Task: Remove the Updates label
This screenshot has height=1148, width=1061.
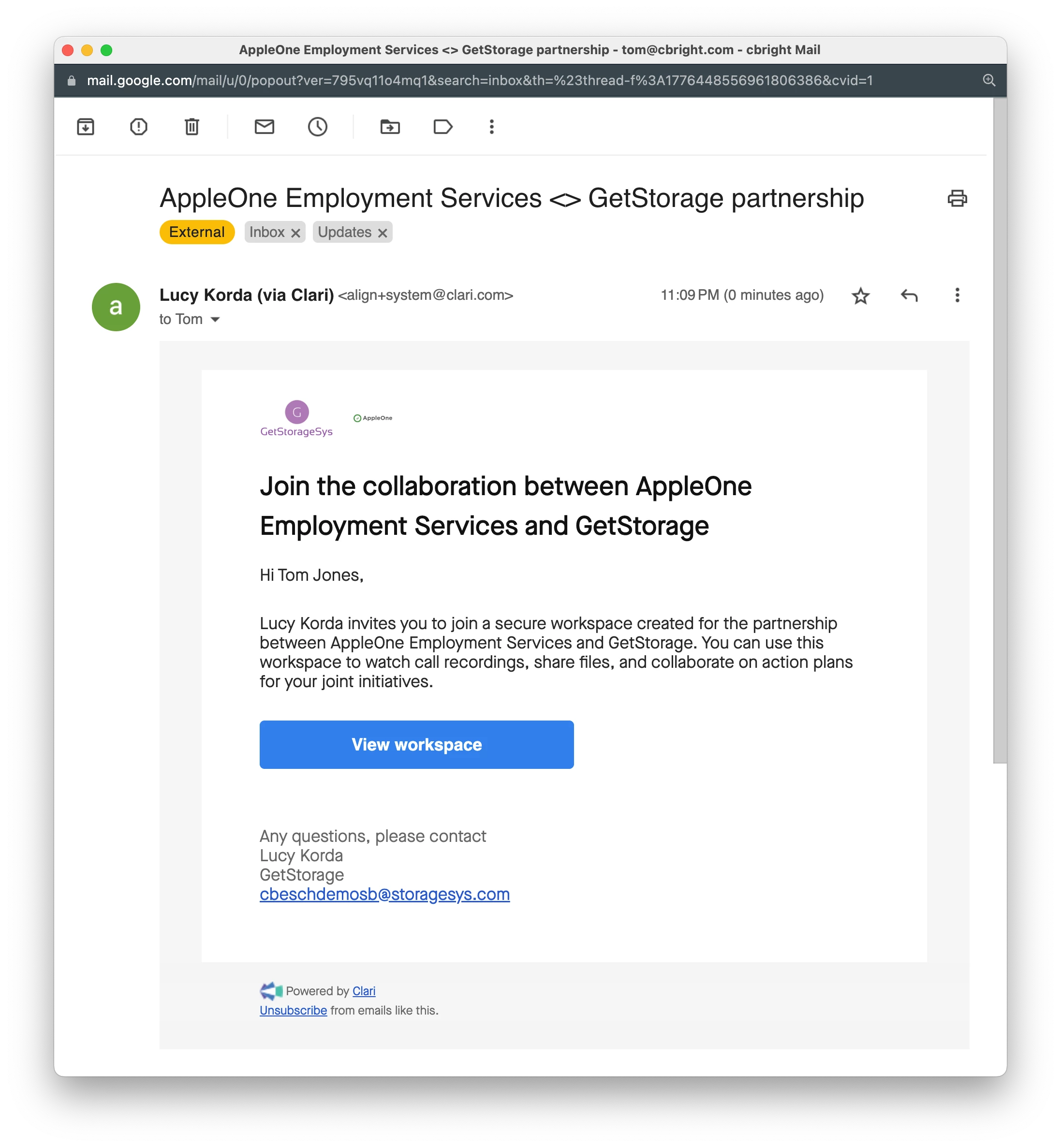Action: (383, 233)
